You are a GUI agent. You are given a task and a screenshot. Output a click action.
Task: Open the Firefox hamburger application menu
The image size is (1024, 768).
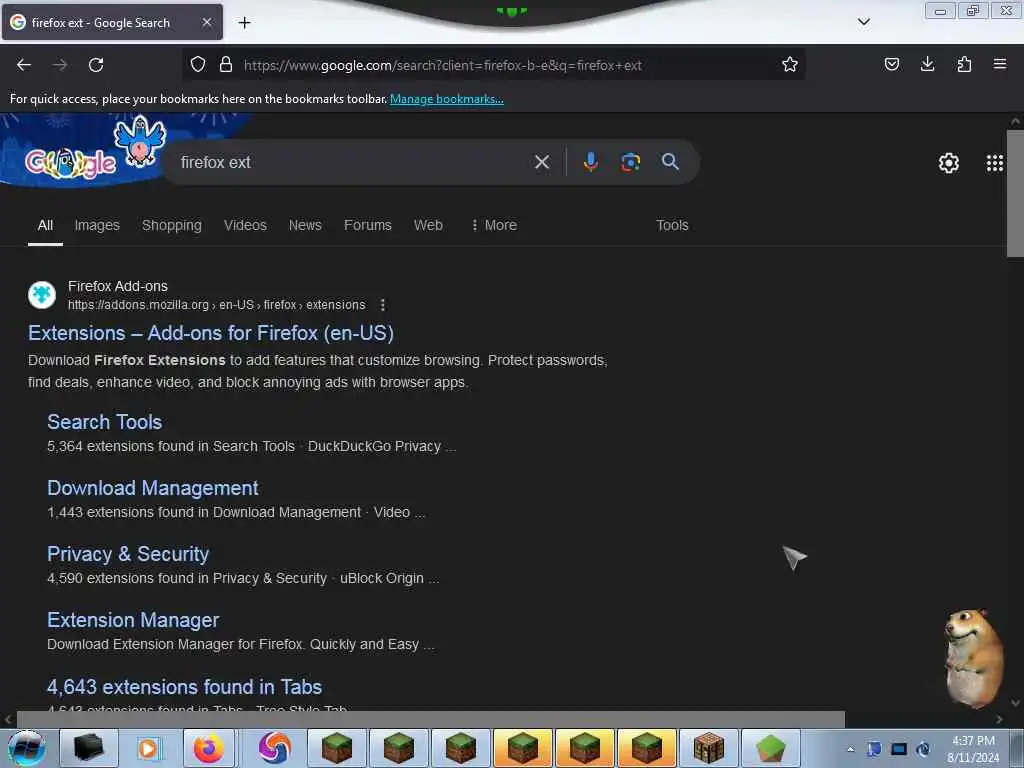[x=1000, y=64]
